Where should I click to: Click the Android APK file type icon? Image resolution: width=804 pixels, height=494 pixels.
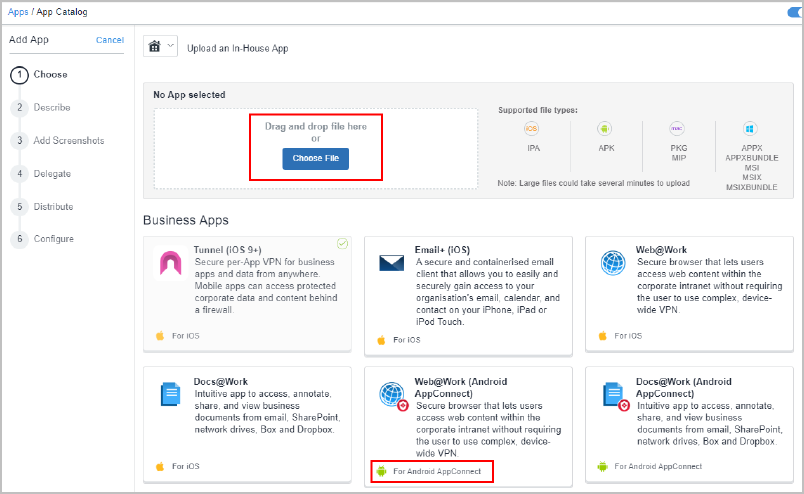[604, 129]
